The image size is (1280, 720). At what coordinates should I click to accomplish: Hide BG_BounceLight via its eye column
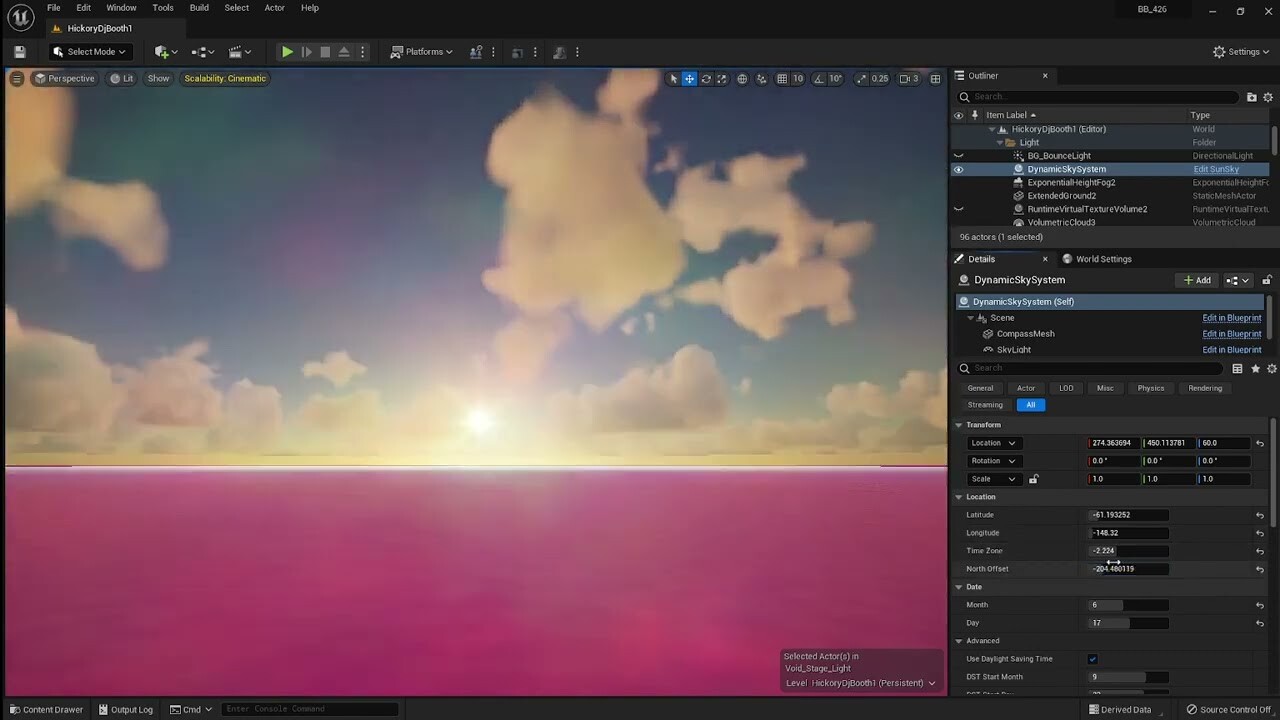(x=958, y=155)
